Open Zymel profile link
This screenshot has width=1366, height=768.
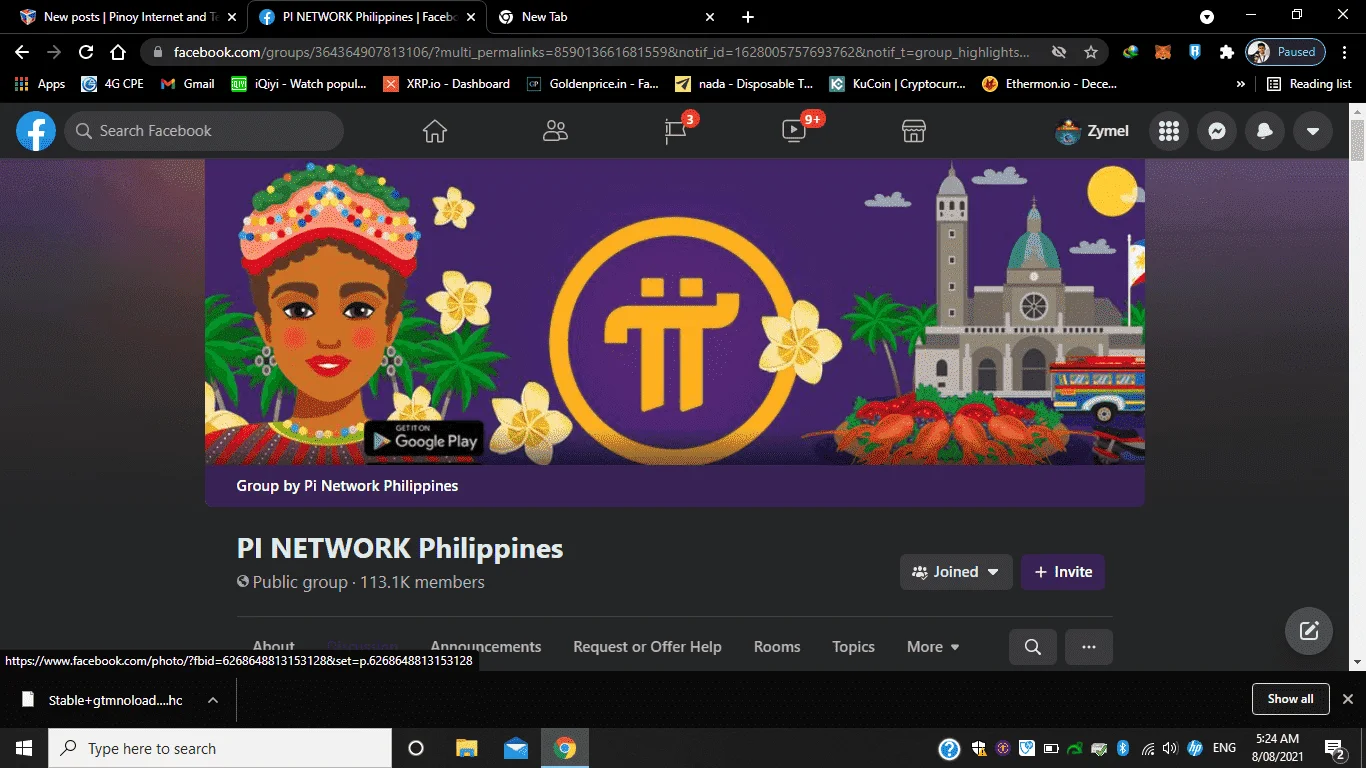point(1092,131)
